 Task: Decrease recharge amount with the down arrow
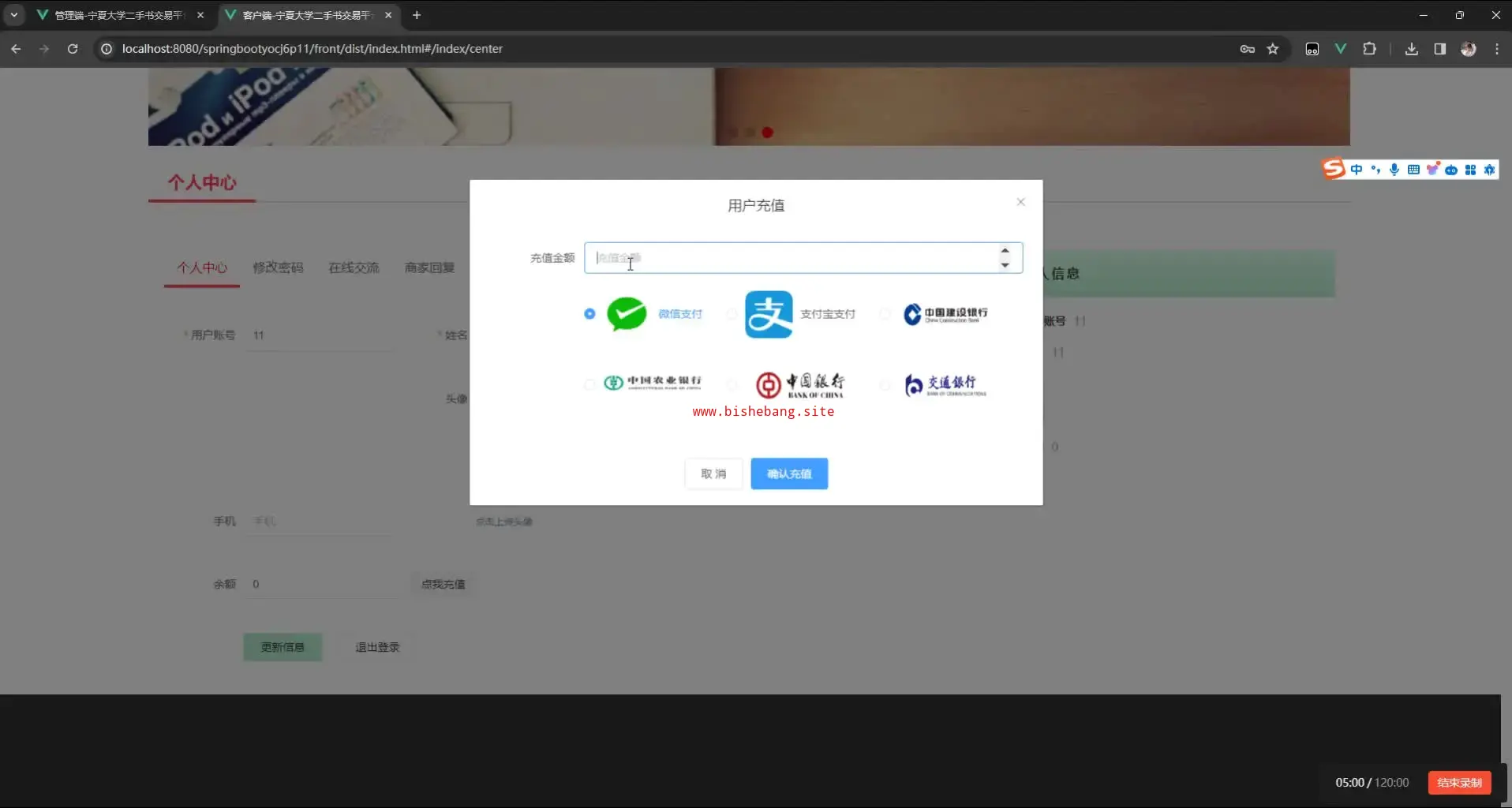point(1005,265)
